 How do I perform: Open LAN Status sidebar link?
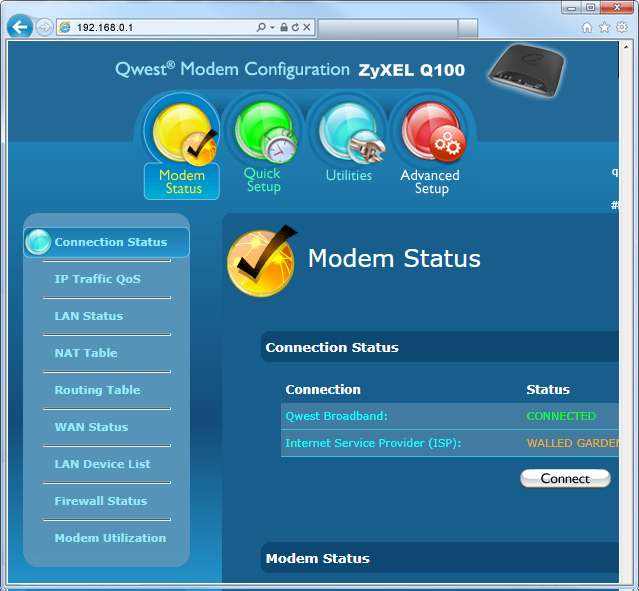point(89,316)
